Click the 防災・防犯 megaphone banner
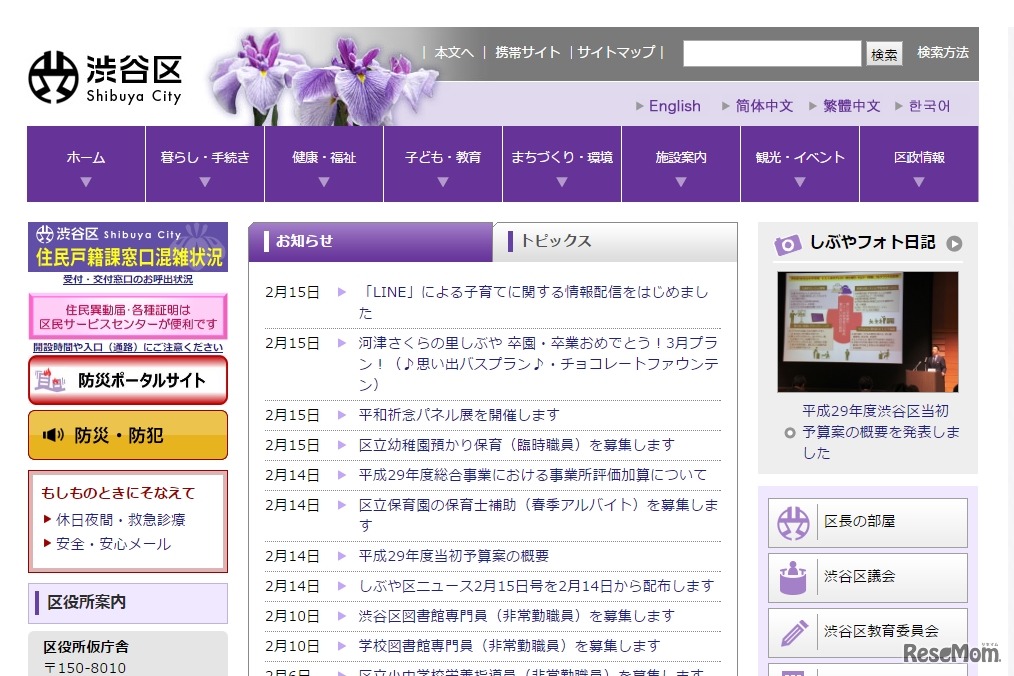The height and width of the screenshot is (676, 1014). click(128, 435)
